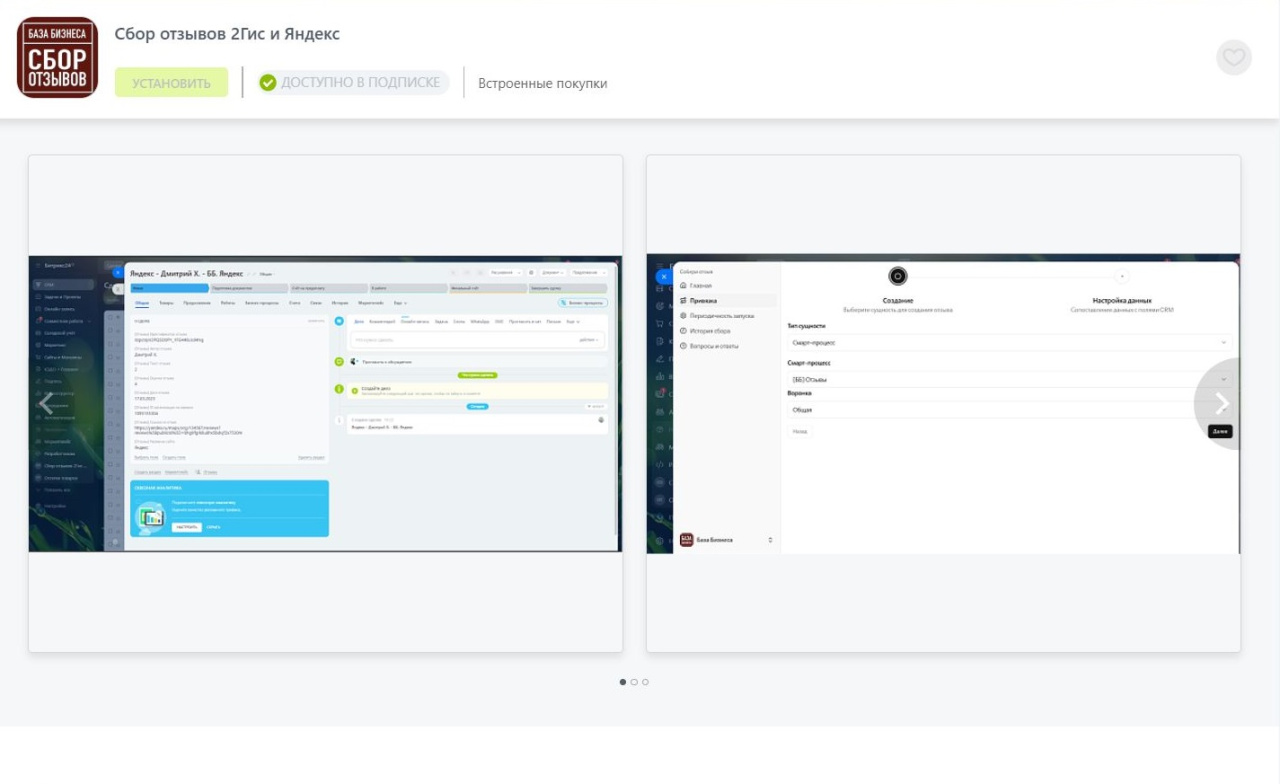The image size is (1280, 784).
Task: Select the second carousel pagination dot
Action: coord(634,682)
